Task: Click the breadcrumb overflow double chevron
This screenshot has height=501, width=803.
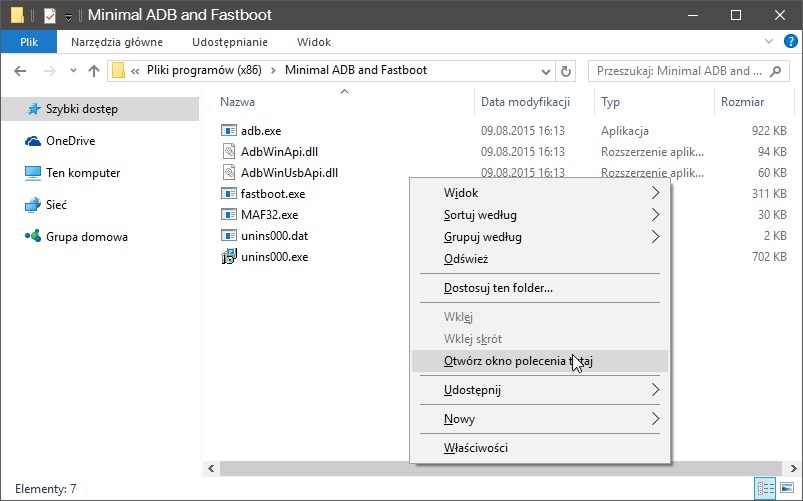Action: (135, 72)
